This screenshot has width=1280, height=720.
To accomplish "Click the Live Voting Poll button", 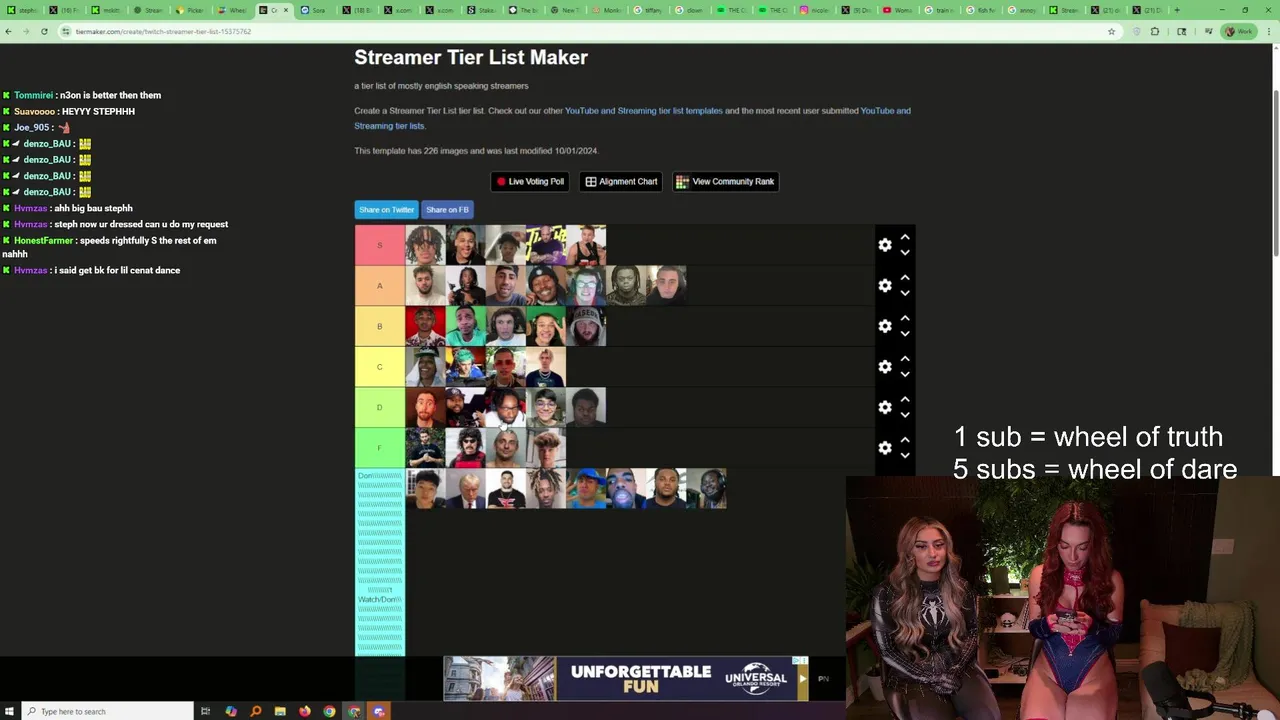I will click(530, 181).
